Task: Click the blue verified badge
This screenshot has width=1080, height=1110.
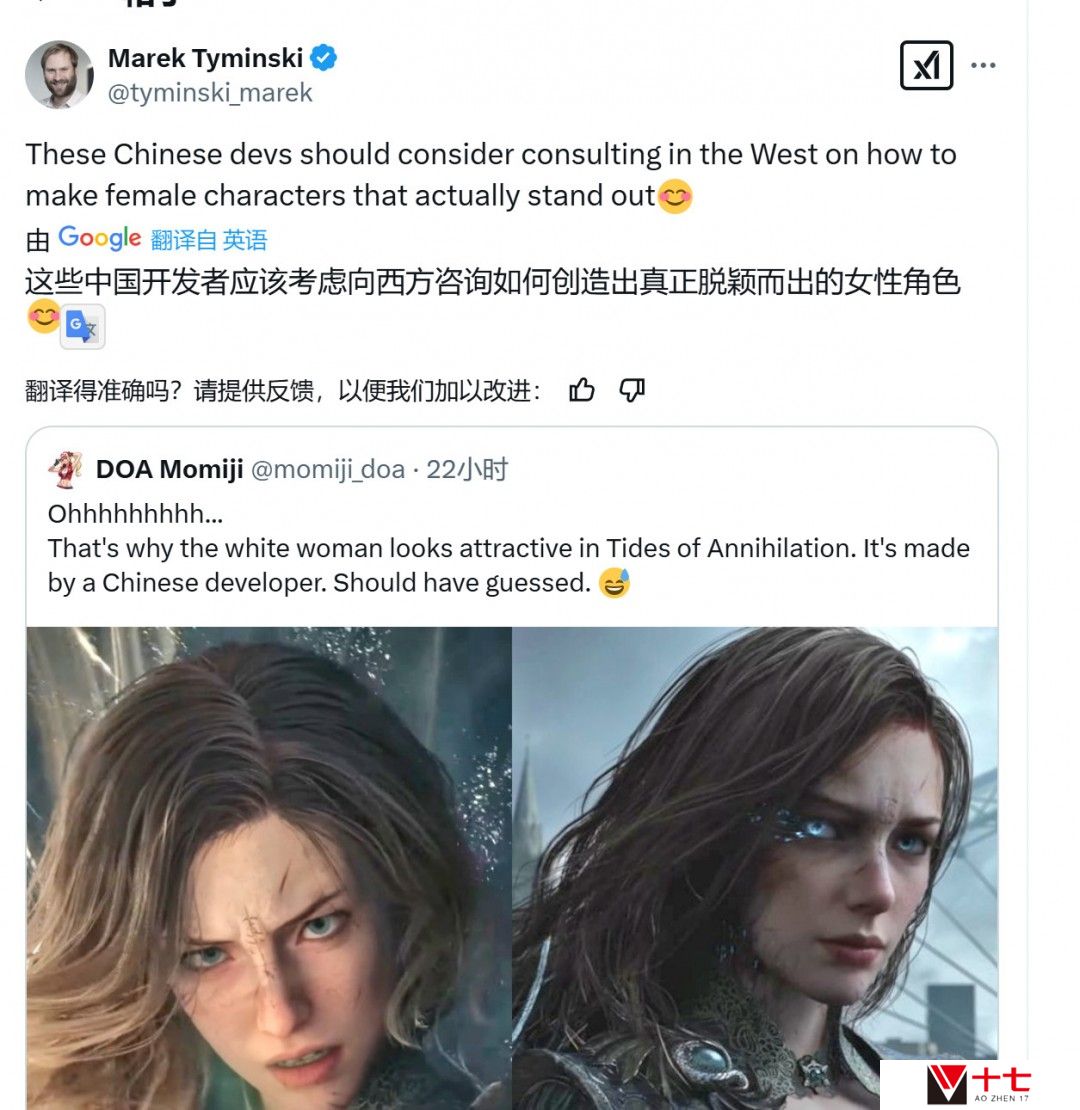Action: (x=323, y=58)
